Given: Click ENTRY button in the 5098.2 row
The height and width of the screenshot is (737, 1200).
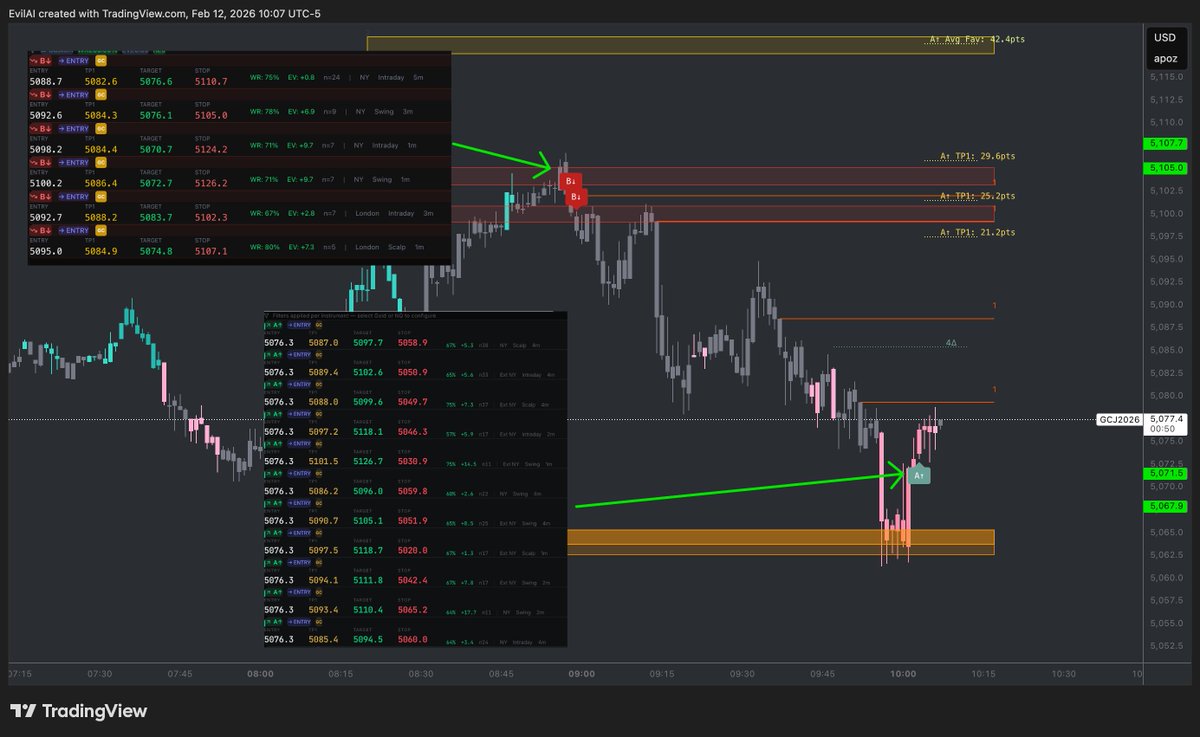Looking at the screenshot, I should [74, 128].
